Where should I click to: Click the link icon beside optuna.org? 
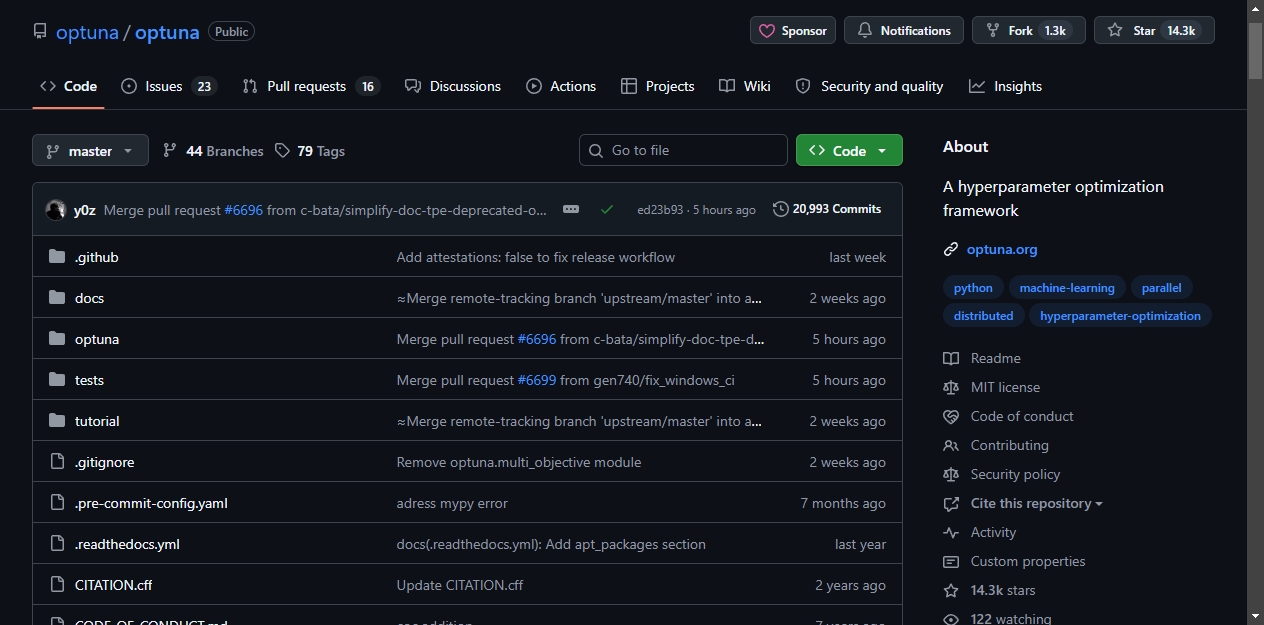[951, 250]
